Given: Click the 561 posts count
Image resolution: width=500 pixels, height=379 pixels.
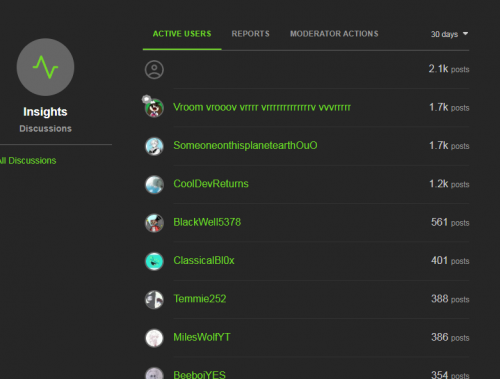Looking at the screenshot, I should click(x=450, y=222).
